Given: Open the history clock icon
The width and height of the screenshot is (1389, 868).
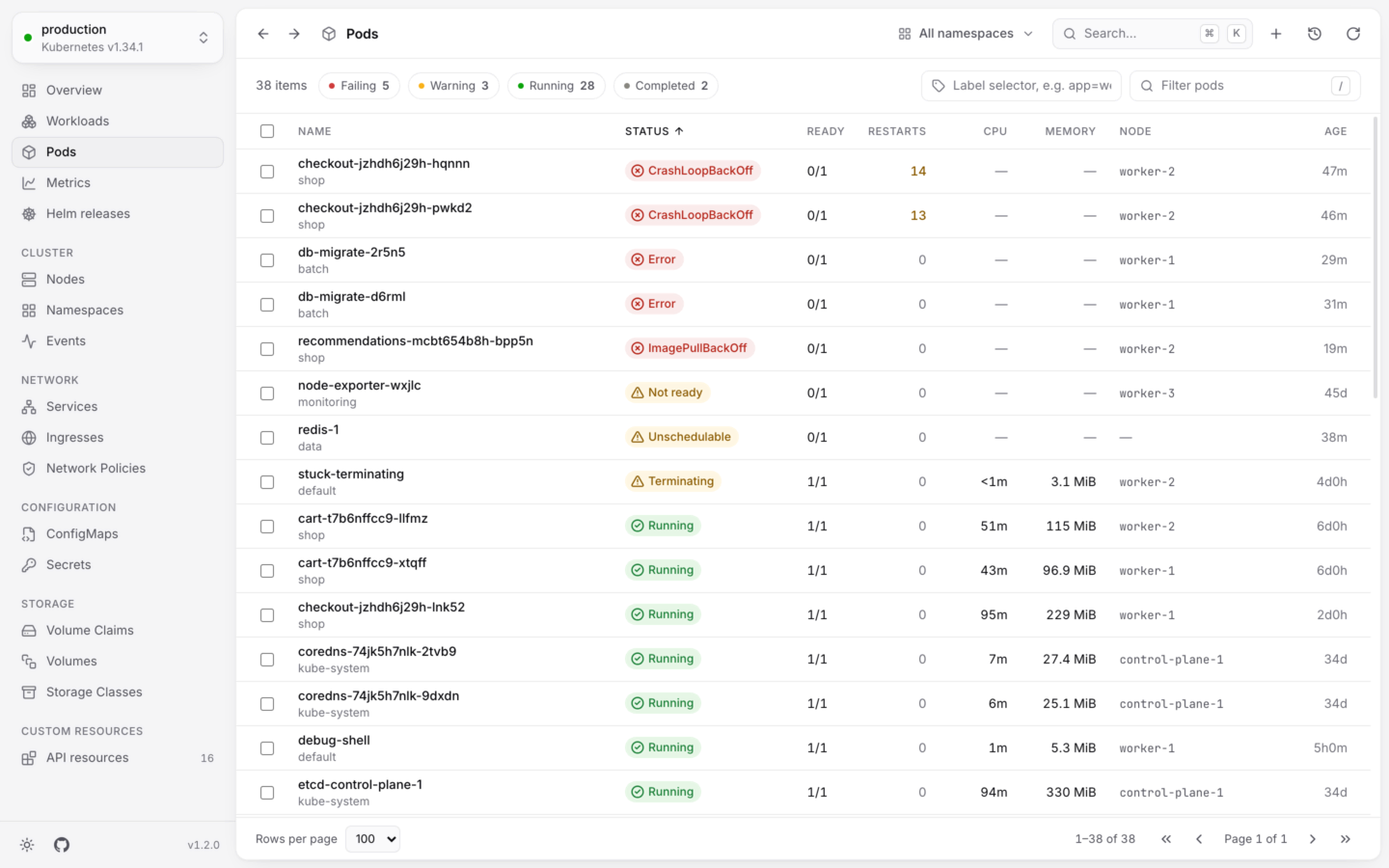Looking at the screenshot, I should click(1315, 34).
